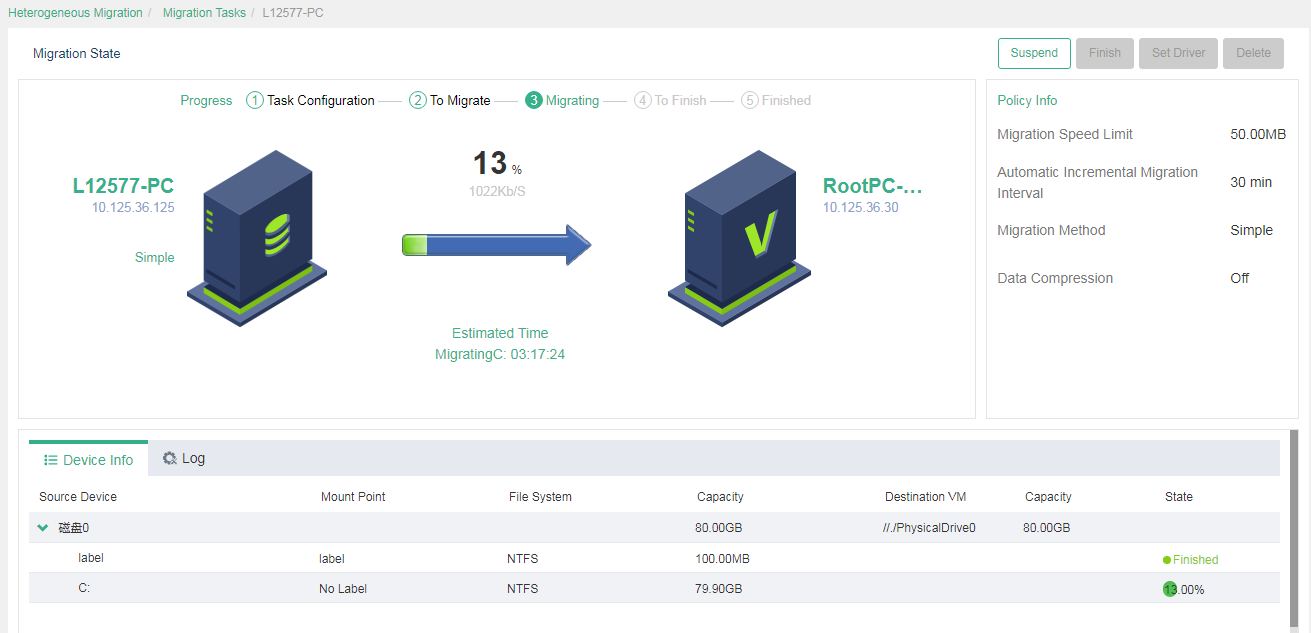1311x633 pixels.
Task: Switch to the Device Info tab
Action: 88,460
